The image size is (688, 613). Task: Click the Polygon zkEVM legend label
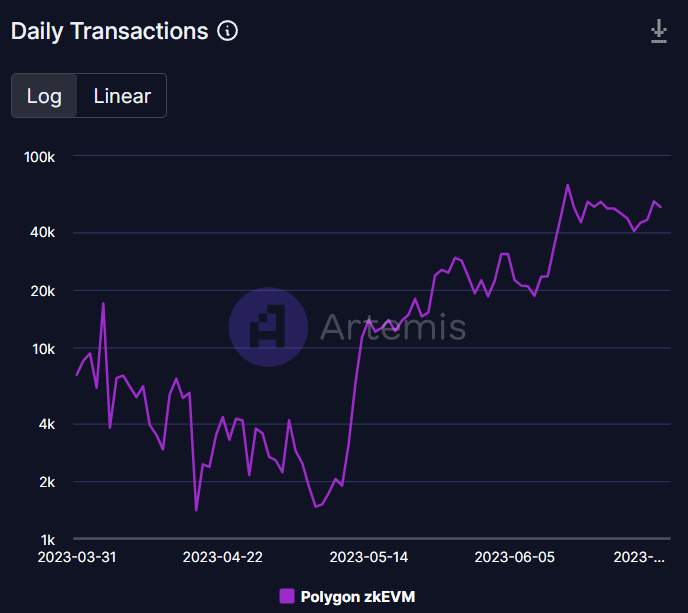click(358, 597)
